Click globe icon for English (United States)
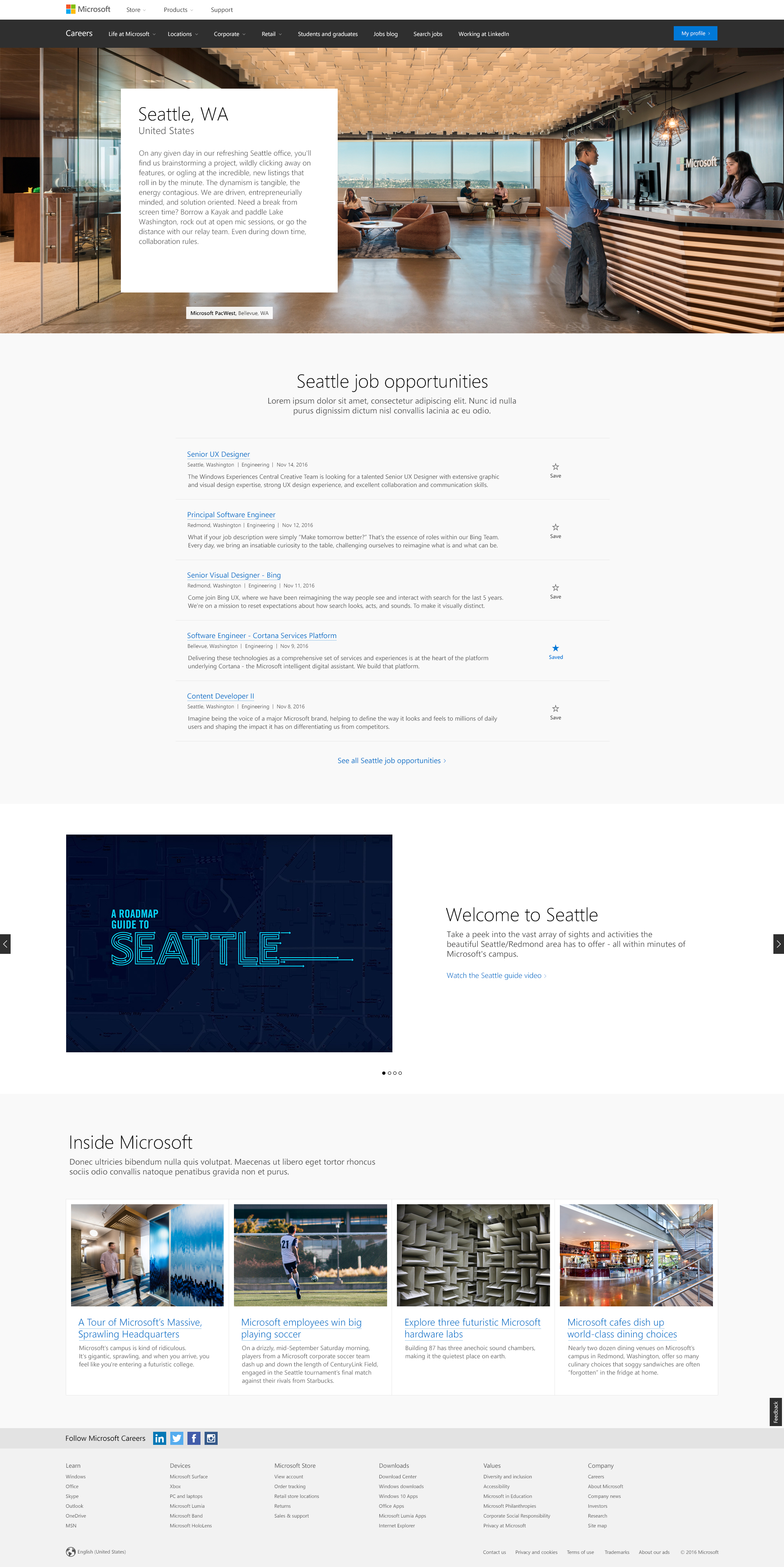Image resolution: width=784 pixels, height=1567 pixels. click(x=71, y=1551)
